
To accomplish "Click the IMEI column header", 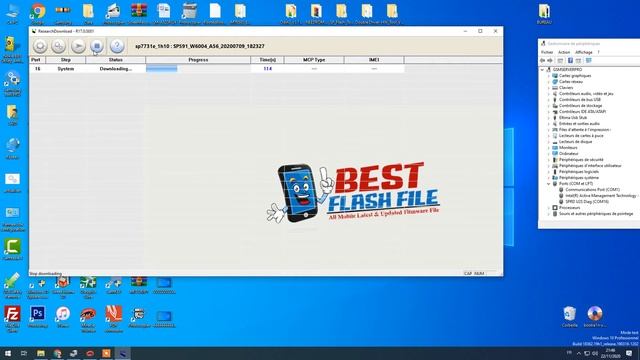I will [374, 60].
